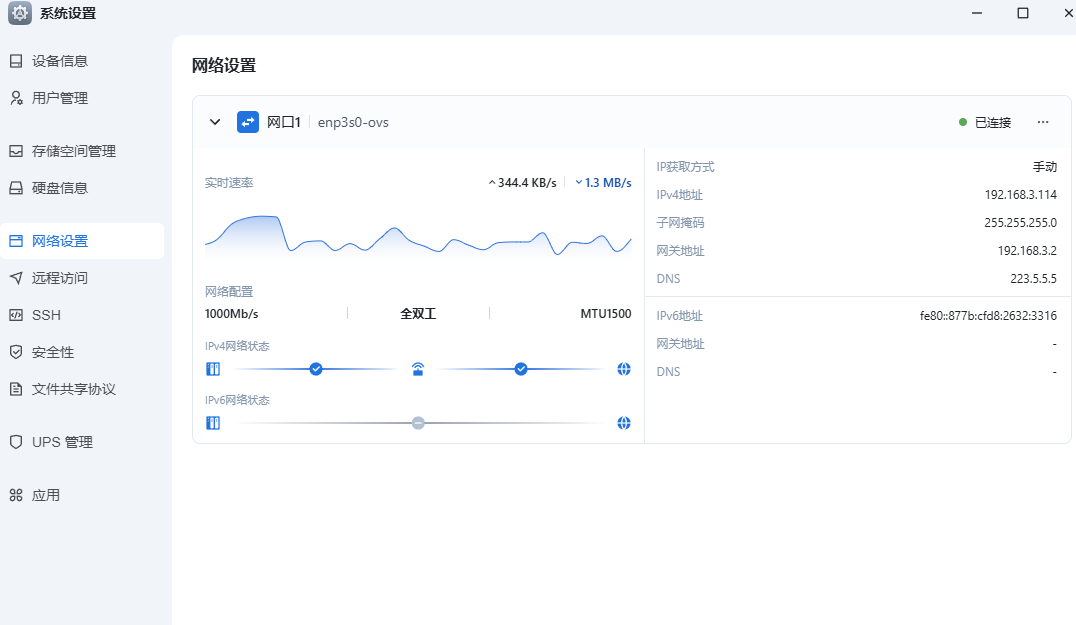Click the enp3s0-ovs interface name
The width and height of the screenshot is (1076, 625).
pyautogui.click(x=353, y=122)
